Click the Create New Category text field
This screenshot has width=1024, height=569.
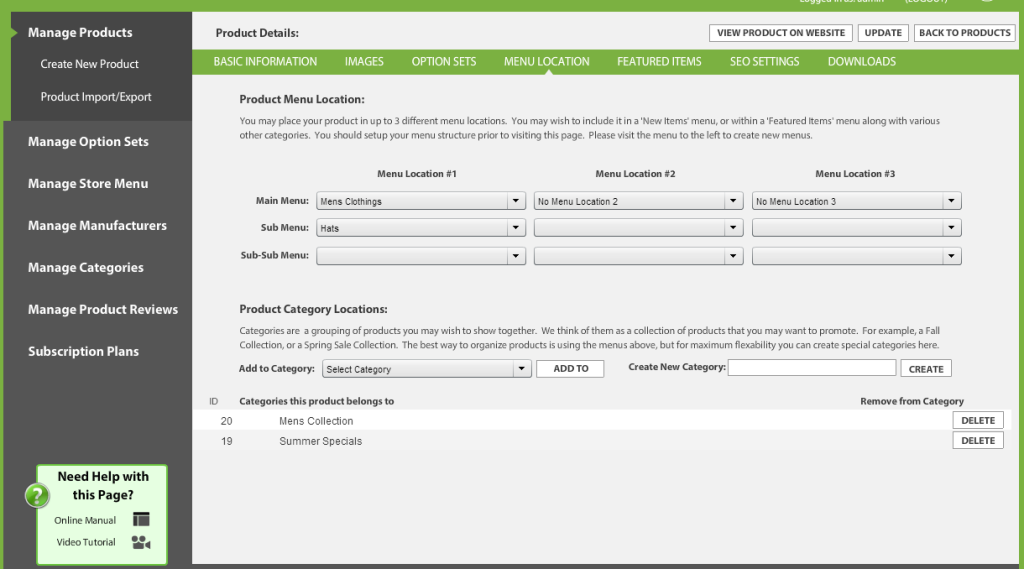coord(812,368)
